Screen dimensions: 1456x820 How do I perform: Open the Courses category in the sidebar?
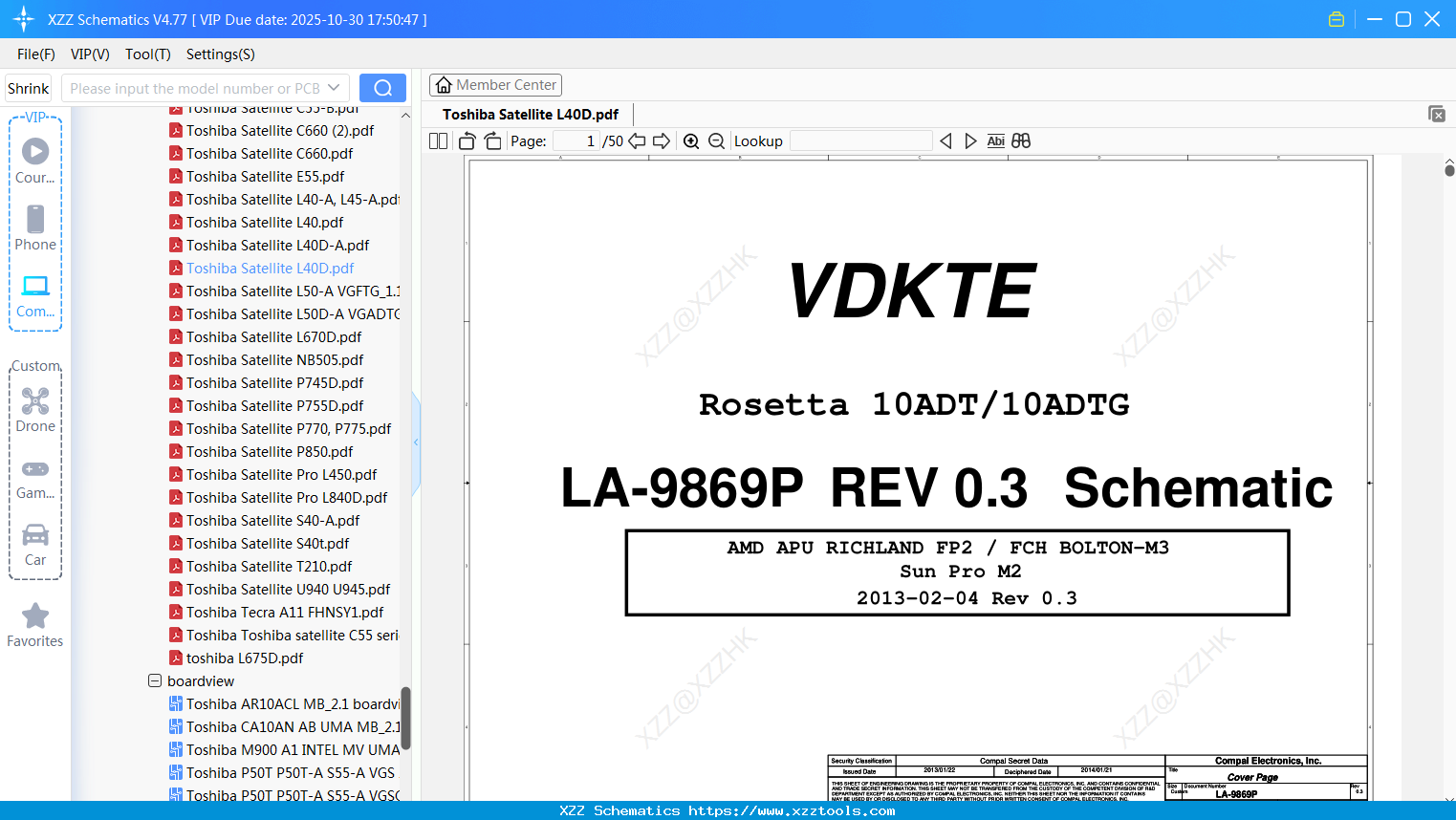click(35, 161)
